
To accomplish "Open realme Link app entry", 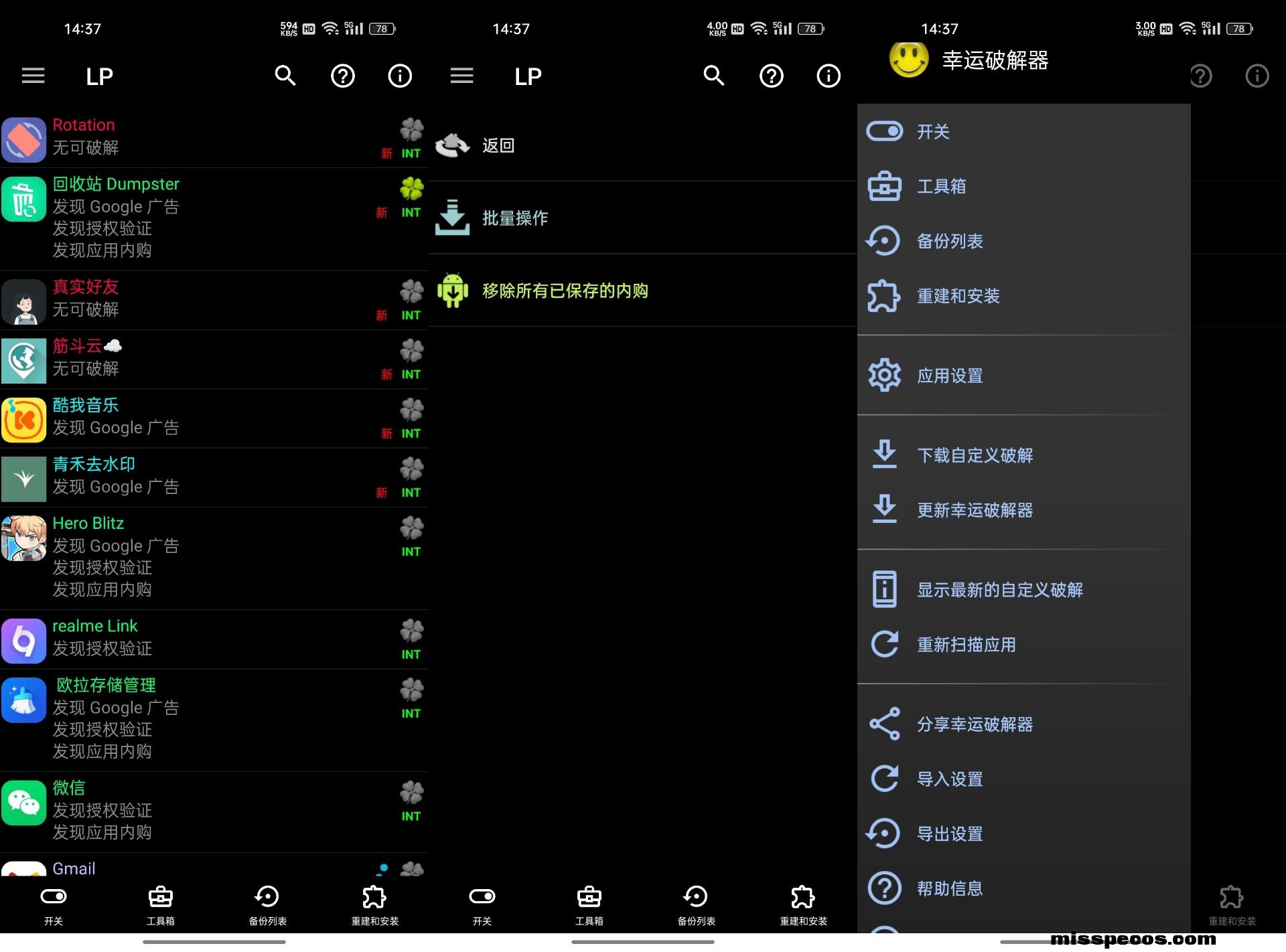I will pos(214,639).
